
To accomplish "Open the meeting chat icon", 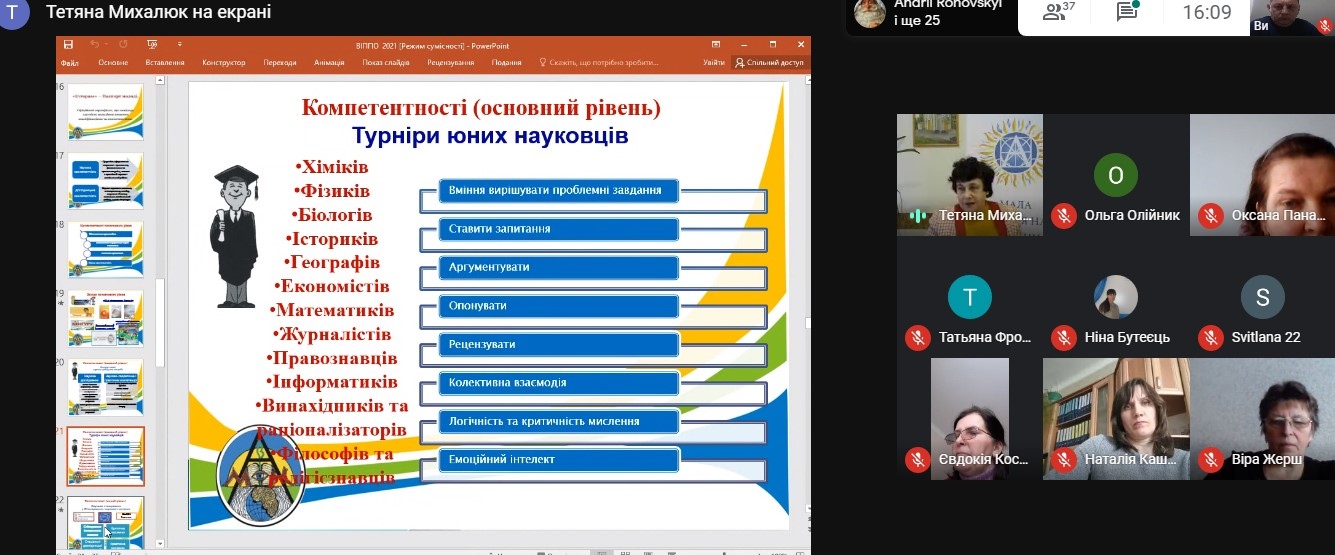I will click(1127, 12).
